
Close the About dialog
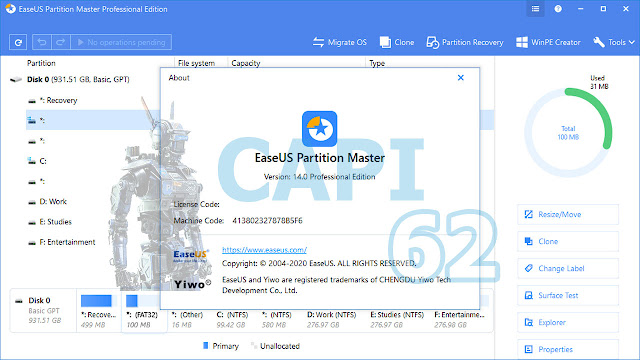pyautogui.click(x=460, y=78)
